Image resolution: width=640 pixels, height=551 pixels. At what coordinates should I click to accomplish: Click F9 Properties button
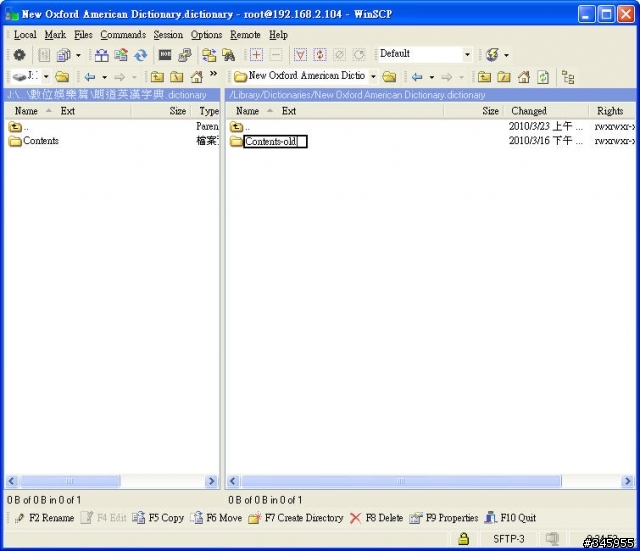(x=444, y=518)
